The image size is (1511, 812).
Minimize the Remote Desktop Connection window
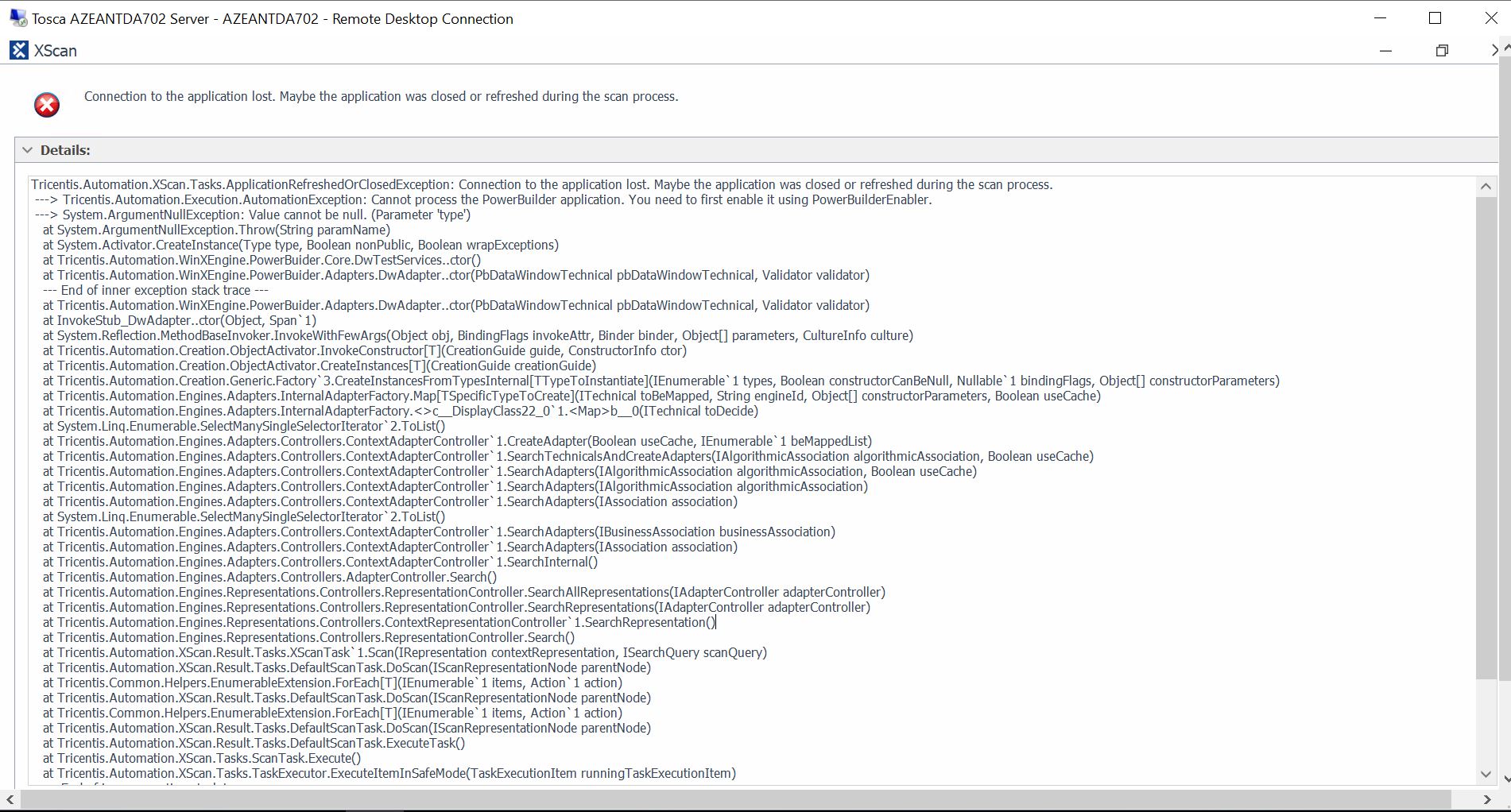(x=1381, y=18)
